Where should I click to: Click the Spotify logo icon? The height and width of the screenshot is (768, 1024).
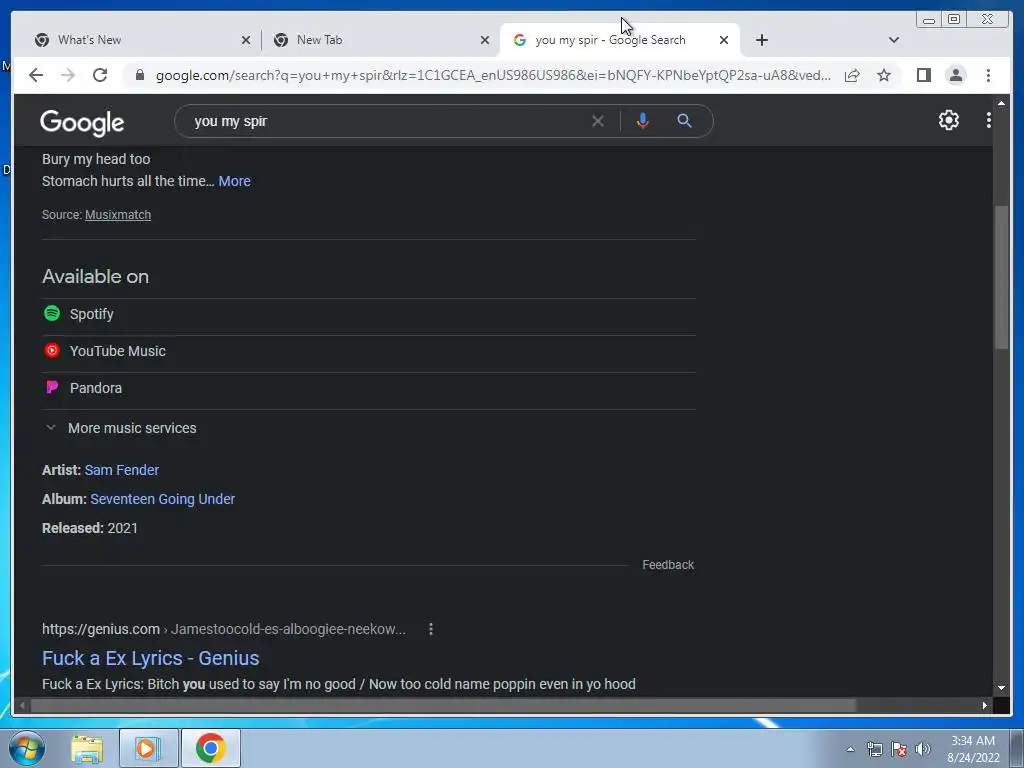tap(52, 313)
